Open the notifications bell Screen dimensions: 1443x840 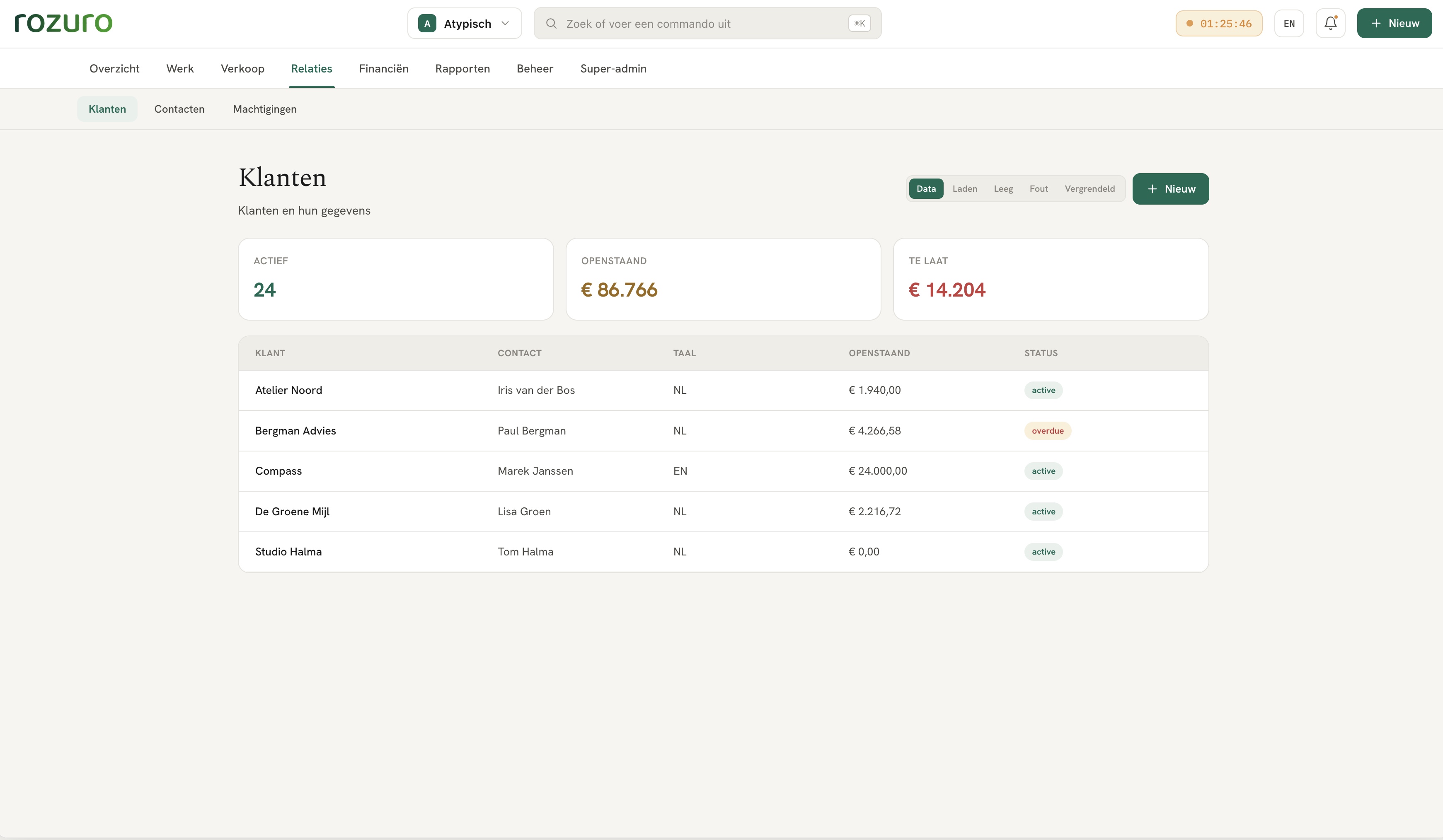point(1330,24)
